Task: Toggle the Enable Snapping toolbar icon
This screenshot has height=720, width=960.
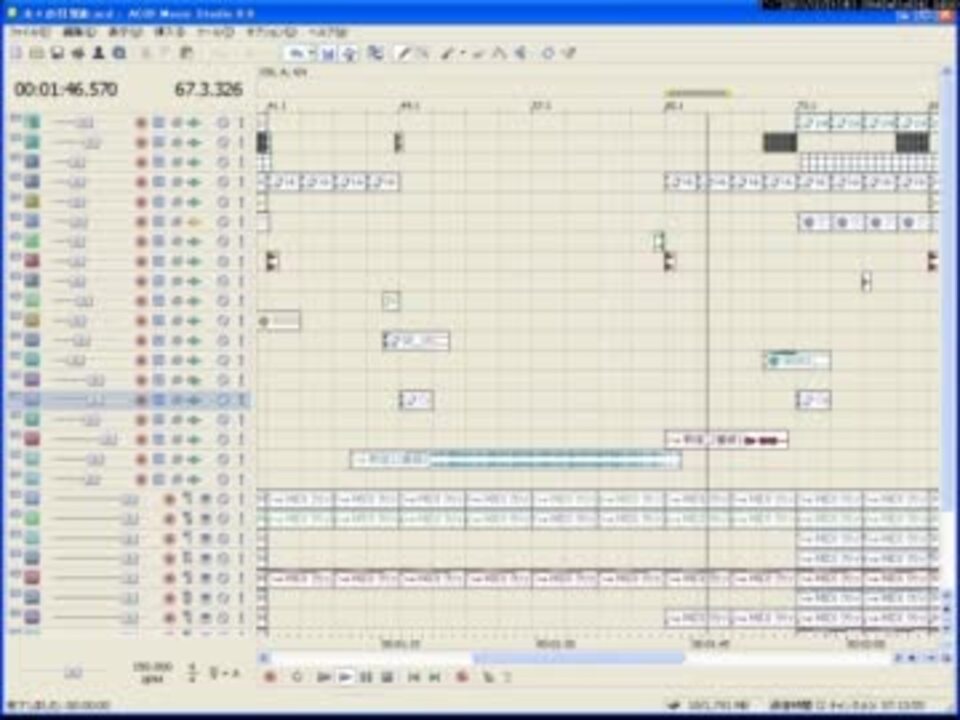Action: (328, 53)
